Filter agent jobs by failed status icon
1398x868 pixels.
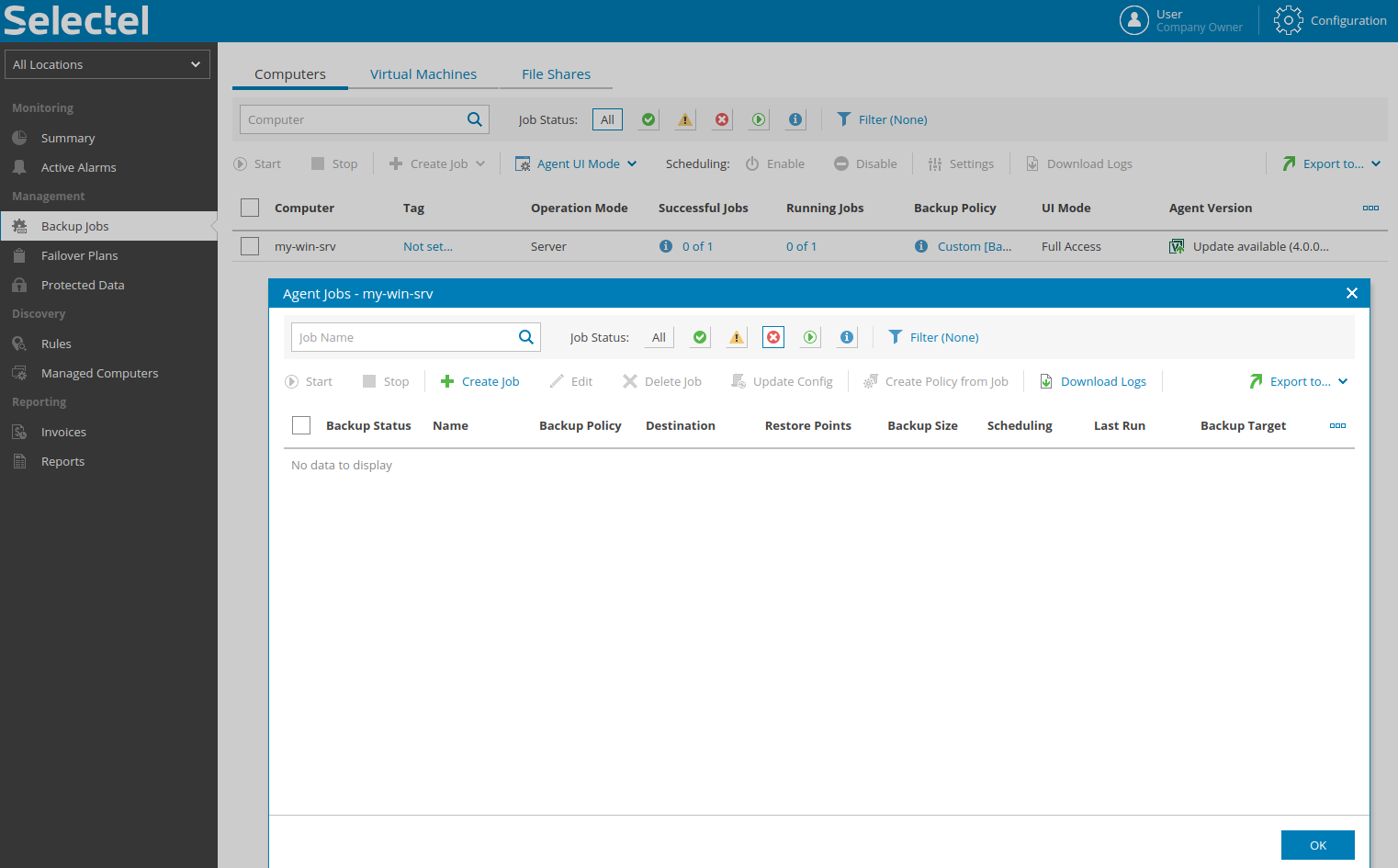click(x=773, y=337)
